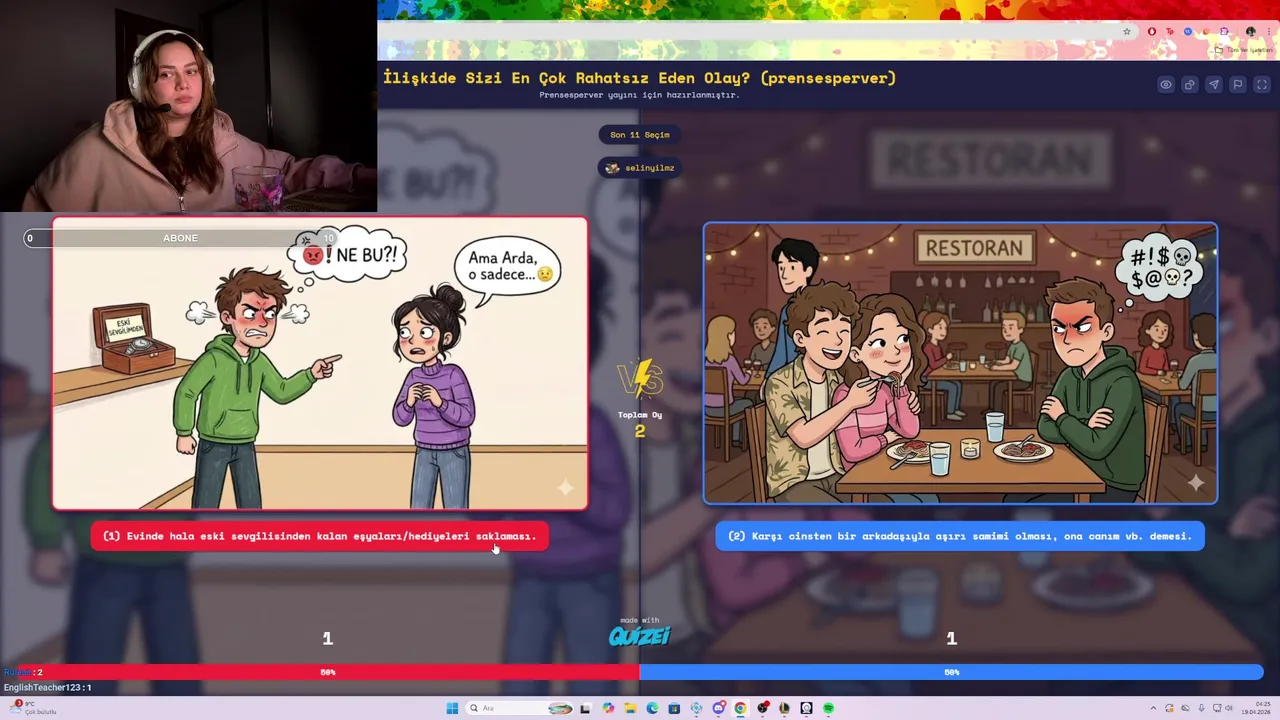1280x720 pixels.
Task: Open the Windows Start menu
Action: [x=452, y=708]
